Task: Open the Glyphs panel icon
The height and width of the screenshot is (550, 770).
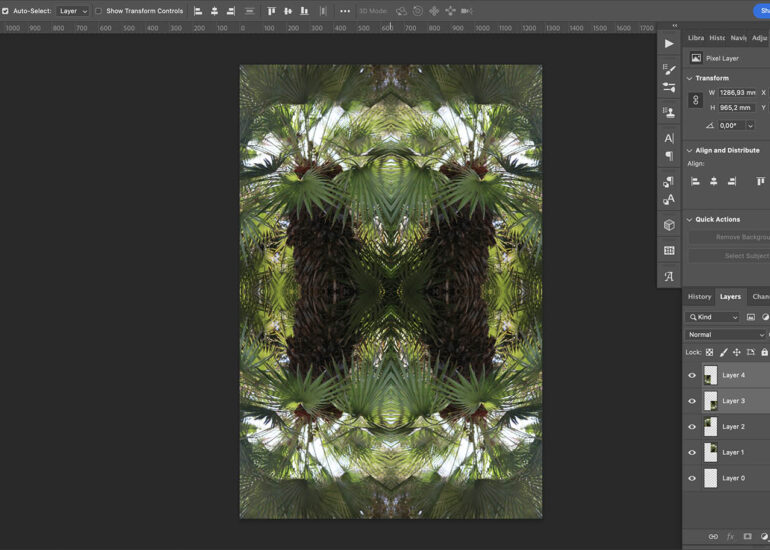Action: pyautogui.click(x=669, y=276)
